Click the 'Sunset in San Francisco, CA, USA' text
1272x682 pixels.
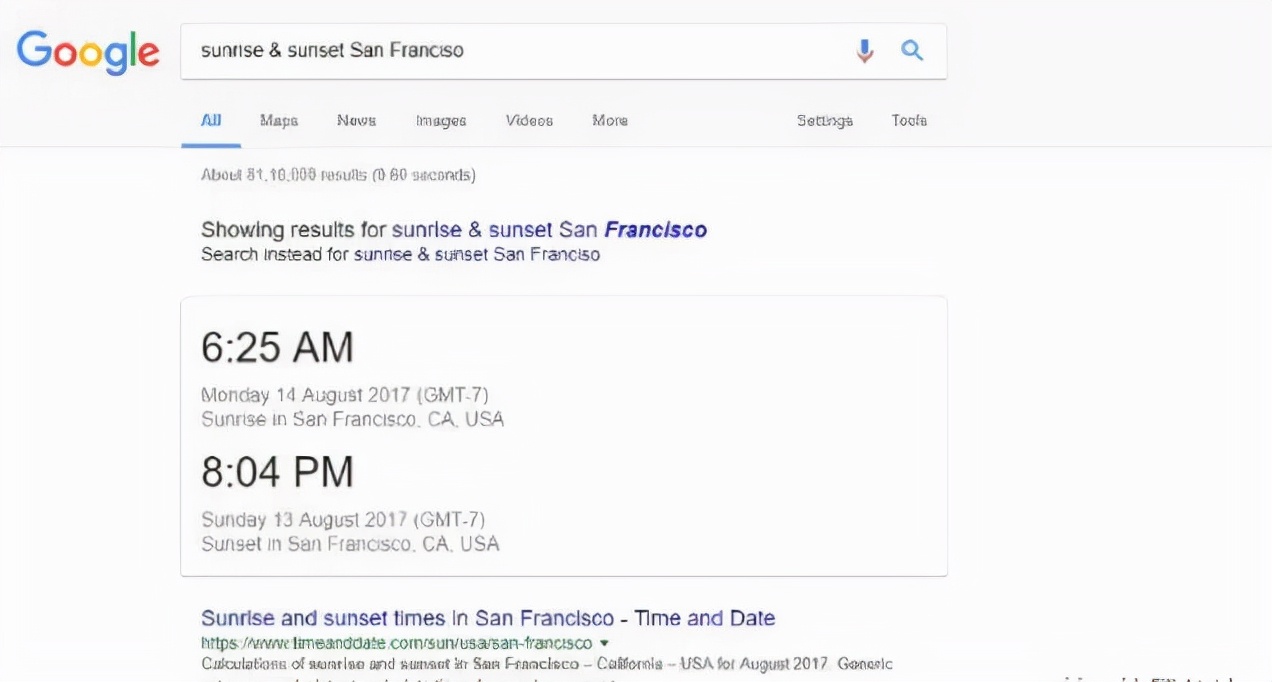pyautogui.click(x=350, y=544)
